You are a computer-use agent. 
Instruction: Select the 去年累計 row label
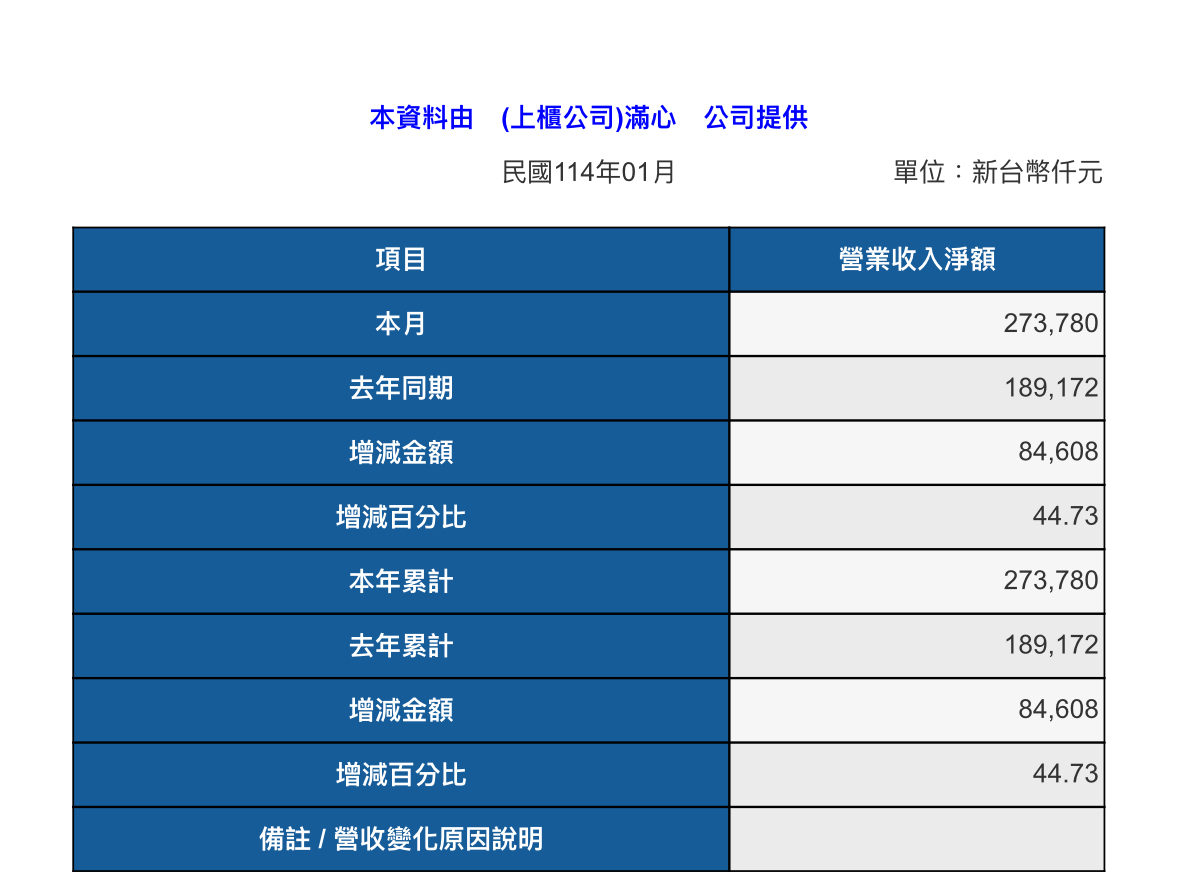coord(401,646)
